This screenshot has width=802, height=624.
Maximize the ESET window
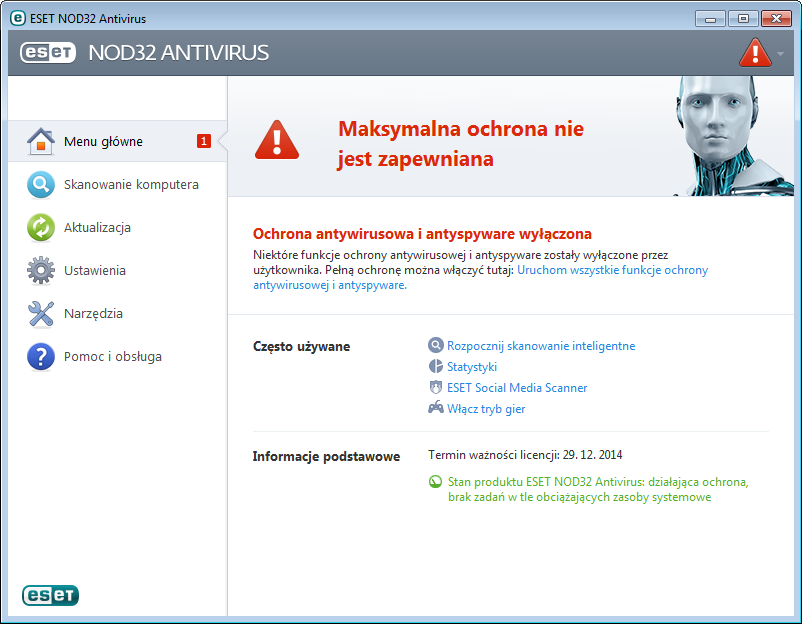point(743,19)
